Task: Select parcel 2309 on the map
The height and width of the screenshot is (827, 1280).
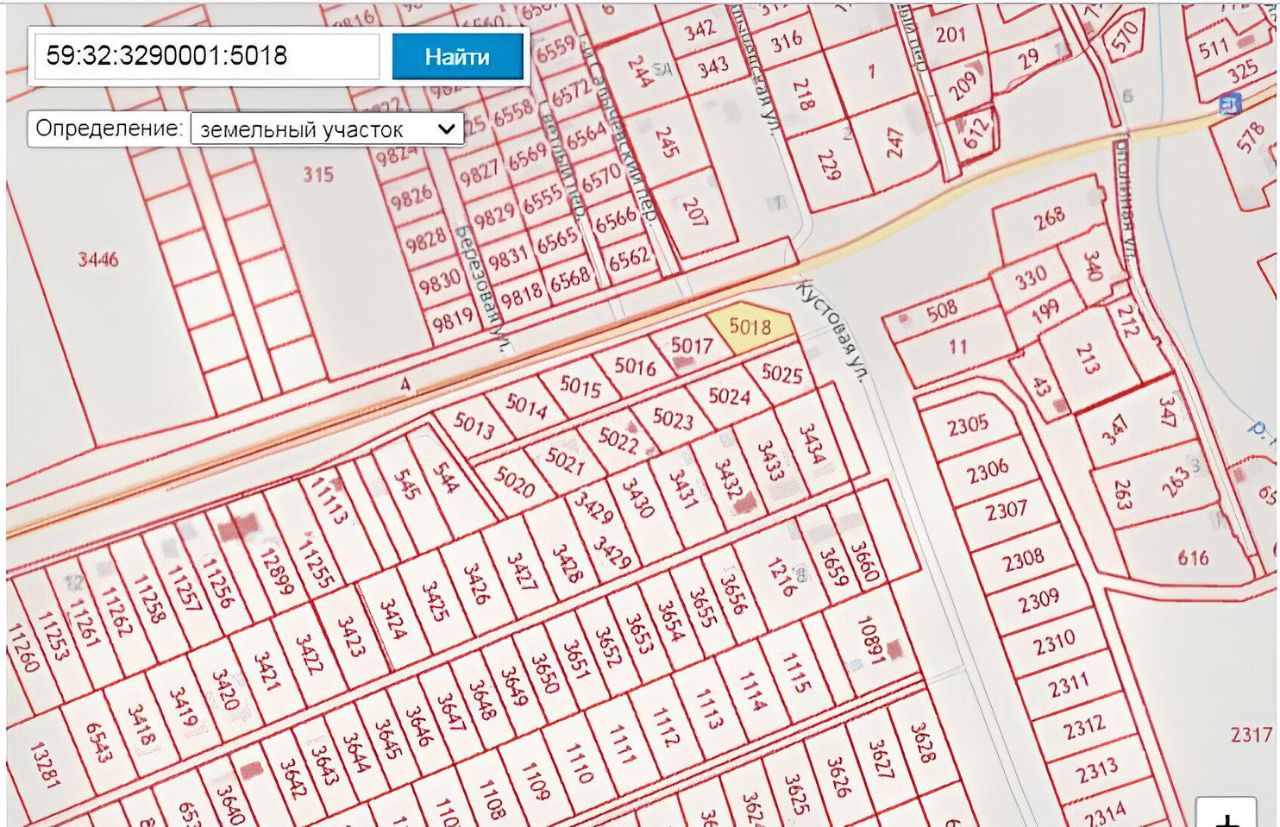Action: coord(1040,601)
